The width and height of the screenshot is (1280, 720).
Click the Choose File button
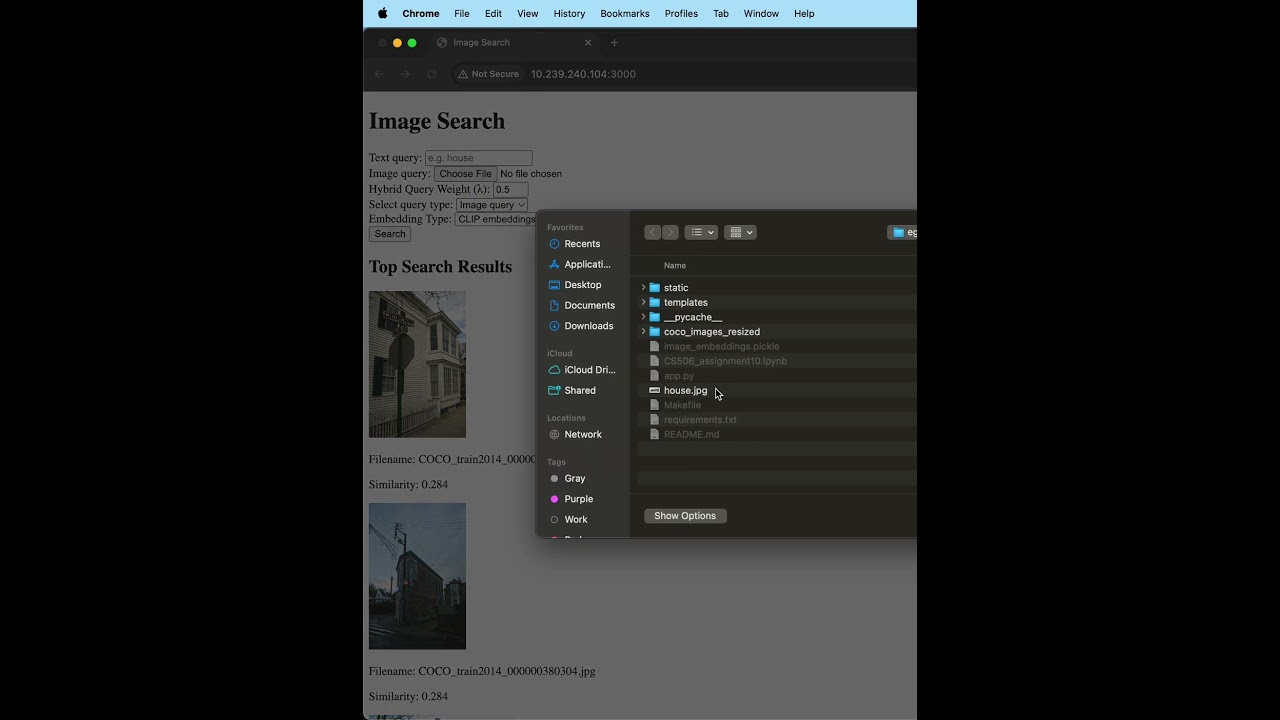point(465,174)
